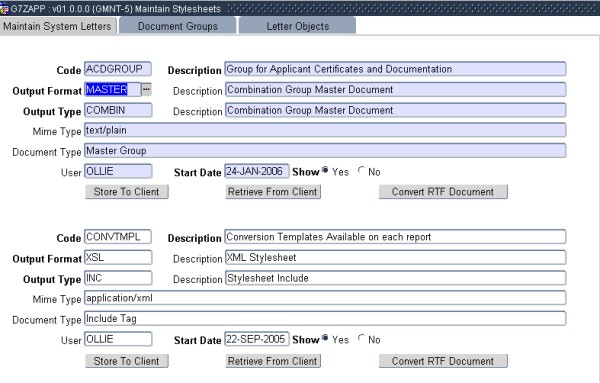Click first Convert RTF Document button
Viewport: 600px width, 383px height.
(443, 192)
